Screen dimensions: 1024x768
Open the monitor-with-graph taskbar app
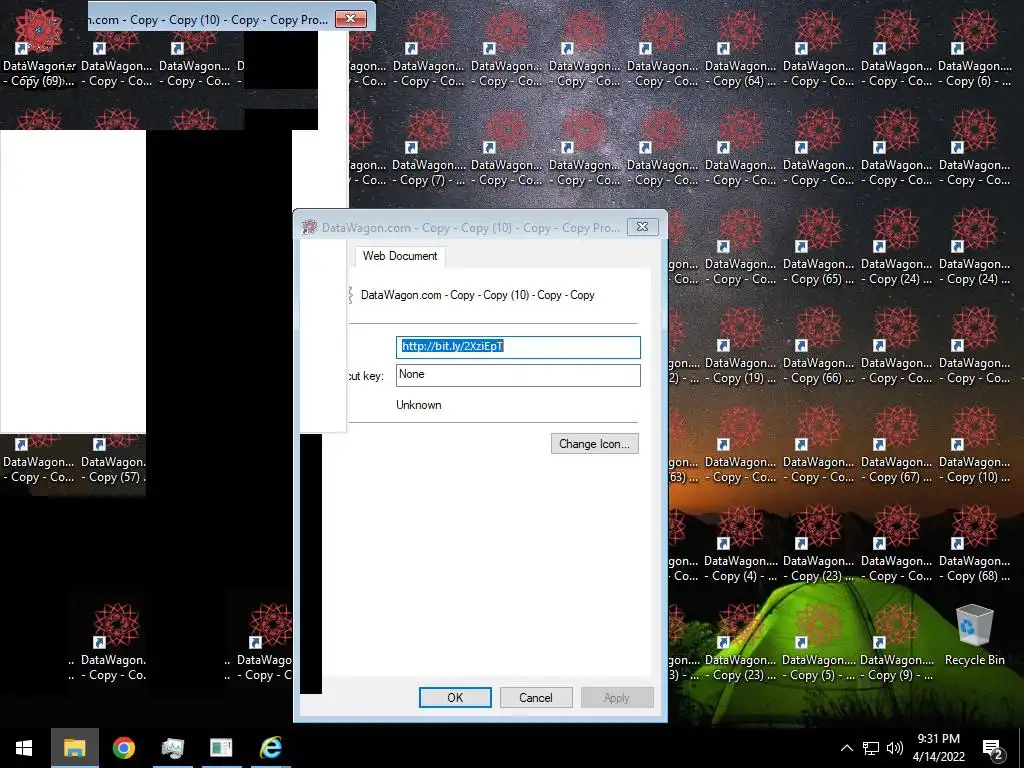click(172, 748)
